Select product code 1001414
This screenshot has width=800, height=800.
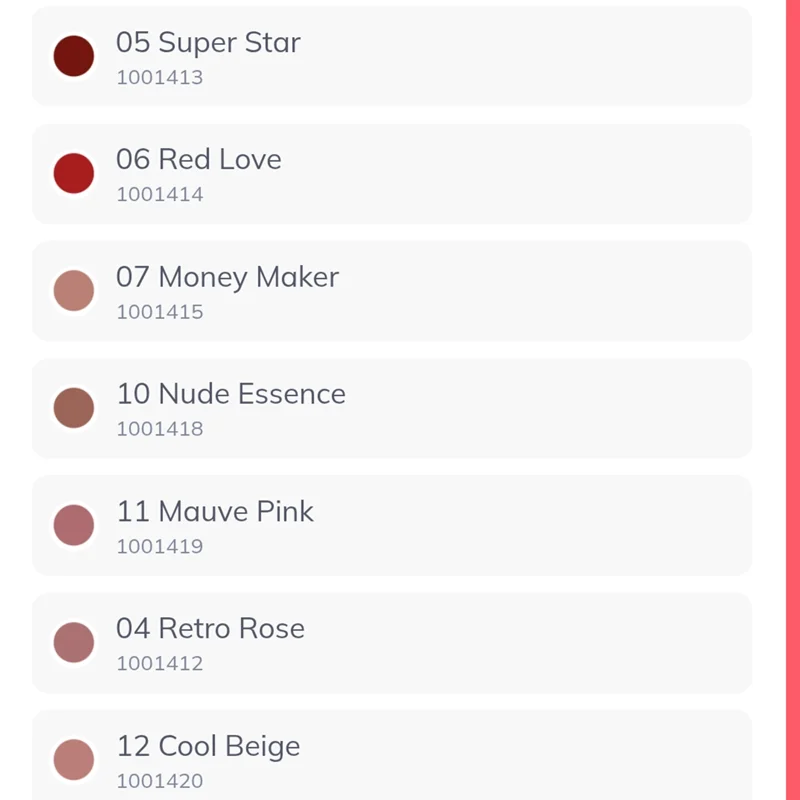pyautogui.click(x=160, y=194)
